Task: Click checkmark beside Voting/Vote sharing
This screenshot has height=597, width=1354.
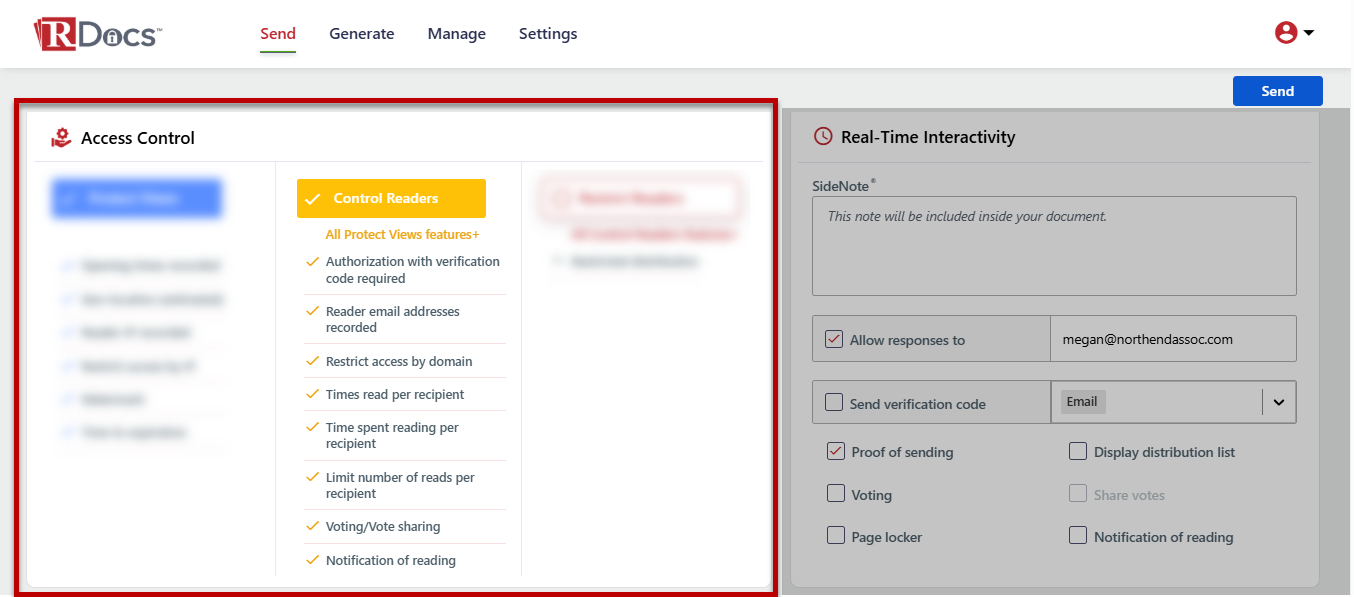Action: (312, 526)
